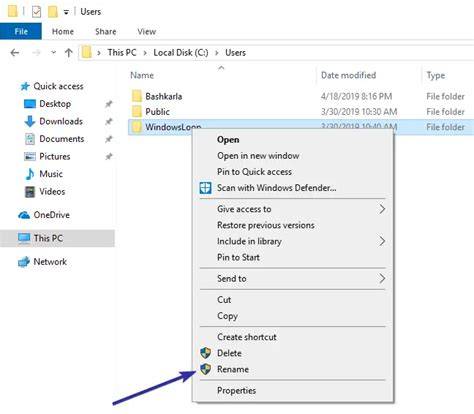Screen dimensions: 474x414
Task: Unpin Downloads using its pin icon
Action: click(x=108, y=121)
